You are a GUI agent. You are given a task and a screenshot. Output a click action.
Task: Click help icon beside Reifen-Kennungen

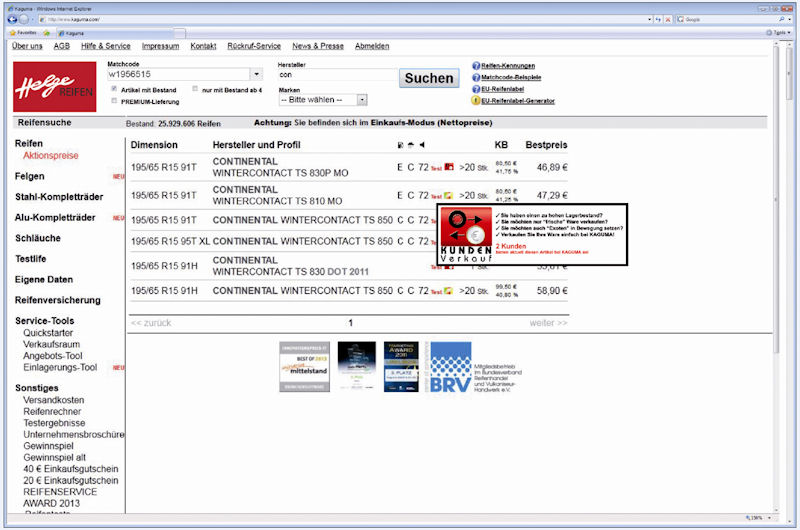(476, 66)
